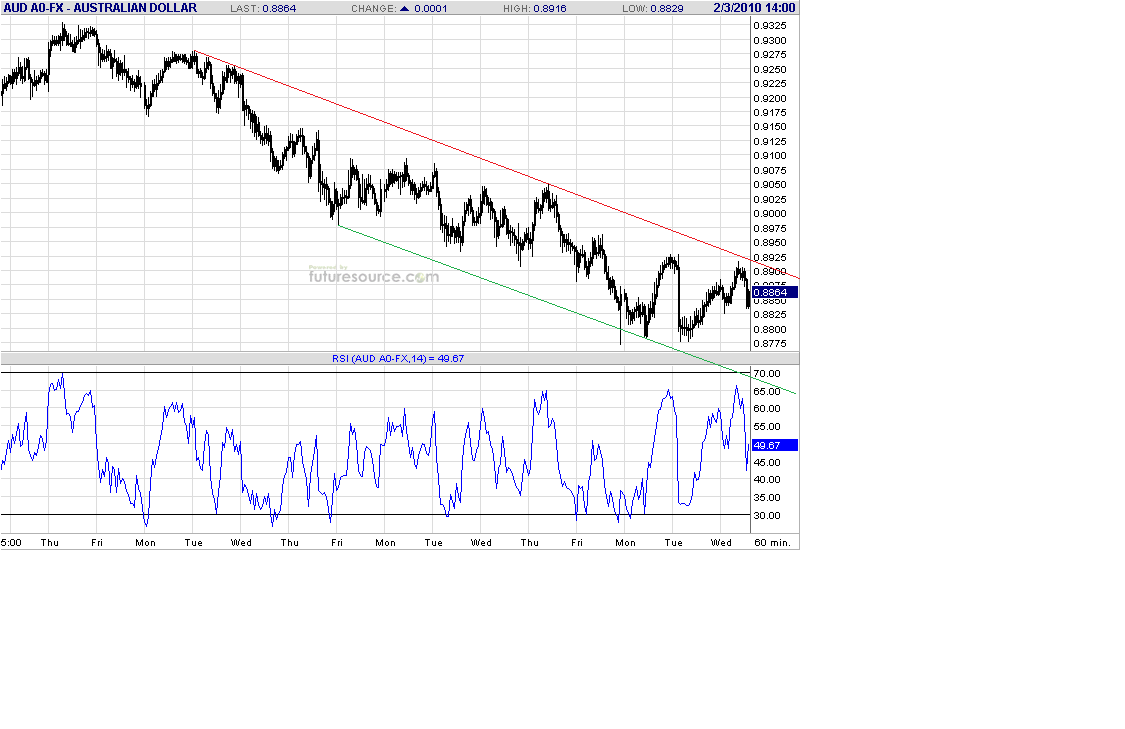Viewport: 1125px width, 729px height.
Task: Click the 0.8800 price axis label
Action: [x=770, y=330]
